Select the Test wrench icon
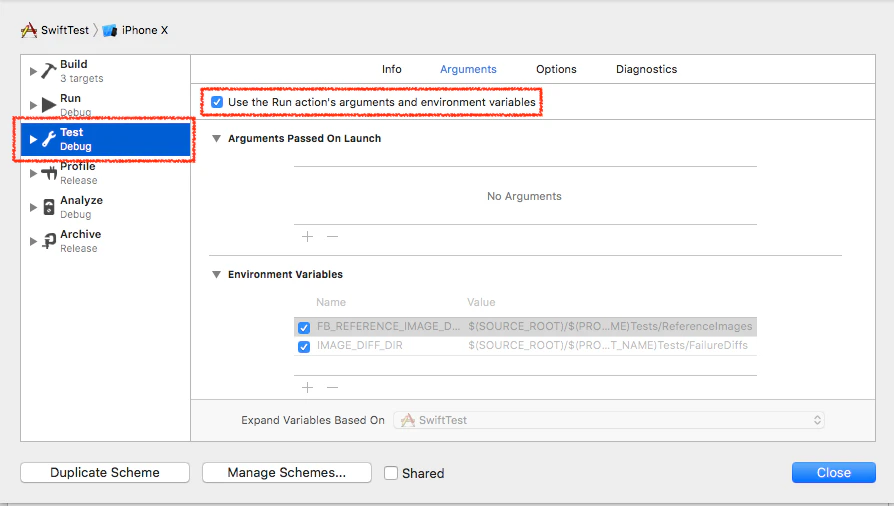 (x=49, y=139)
